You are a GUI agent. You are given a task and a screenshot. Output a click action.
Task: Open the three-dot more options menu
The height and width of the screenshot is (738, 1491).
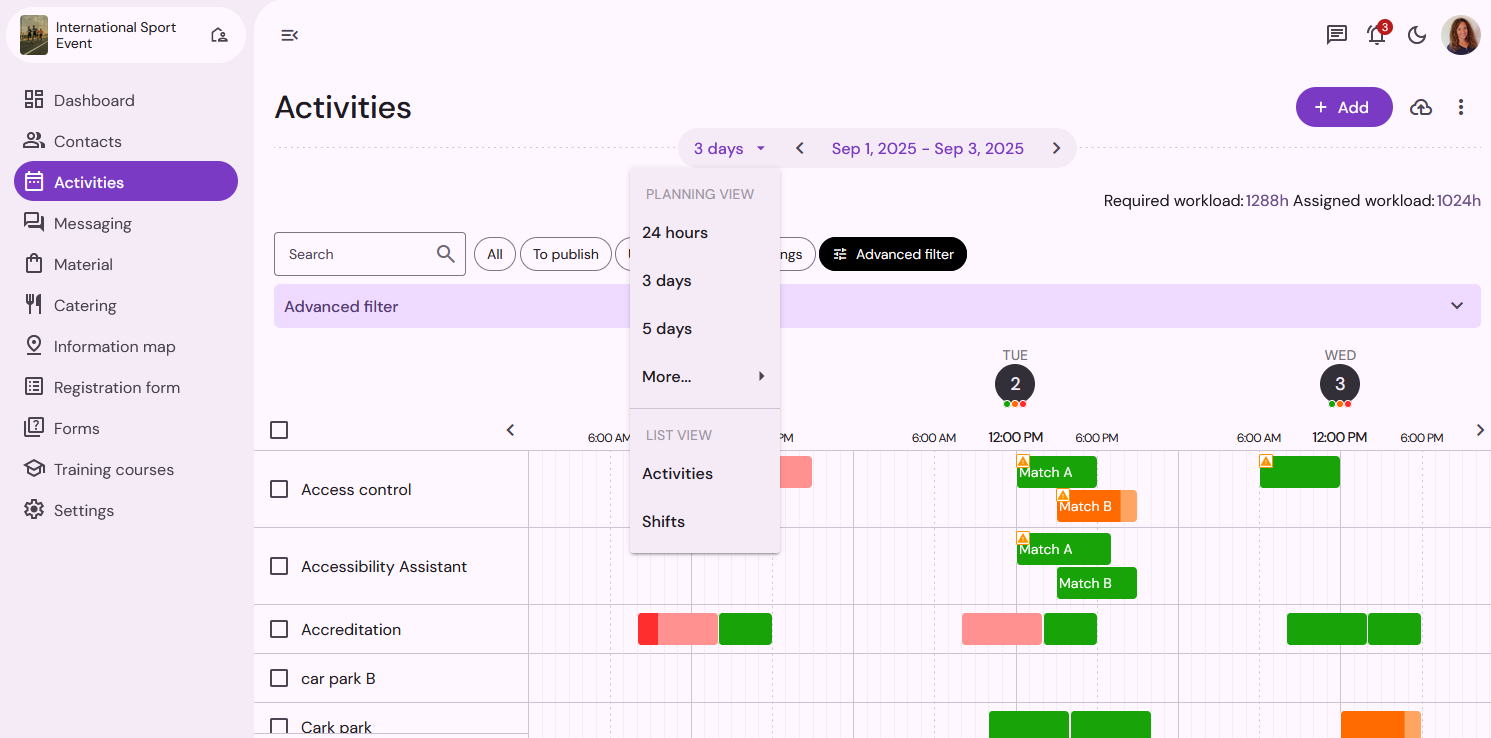(x=1461, y=107)
